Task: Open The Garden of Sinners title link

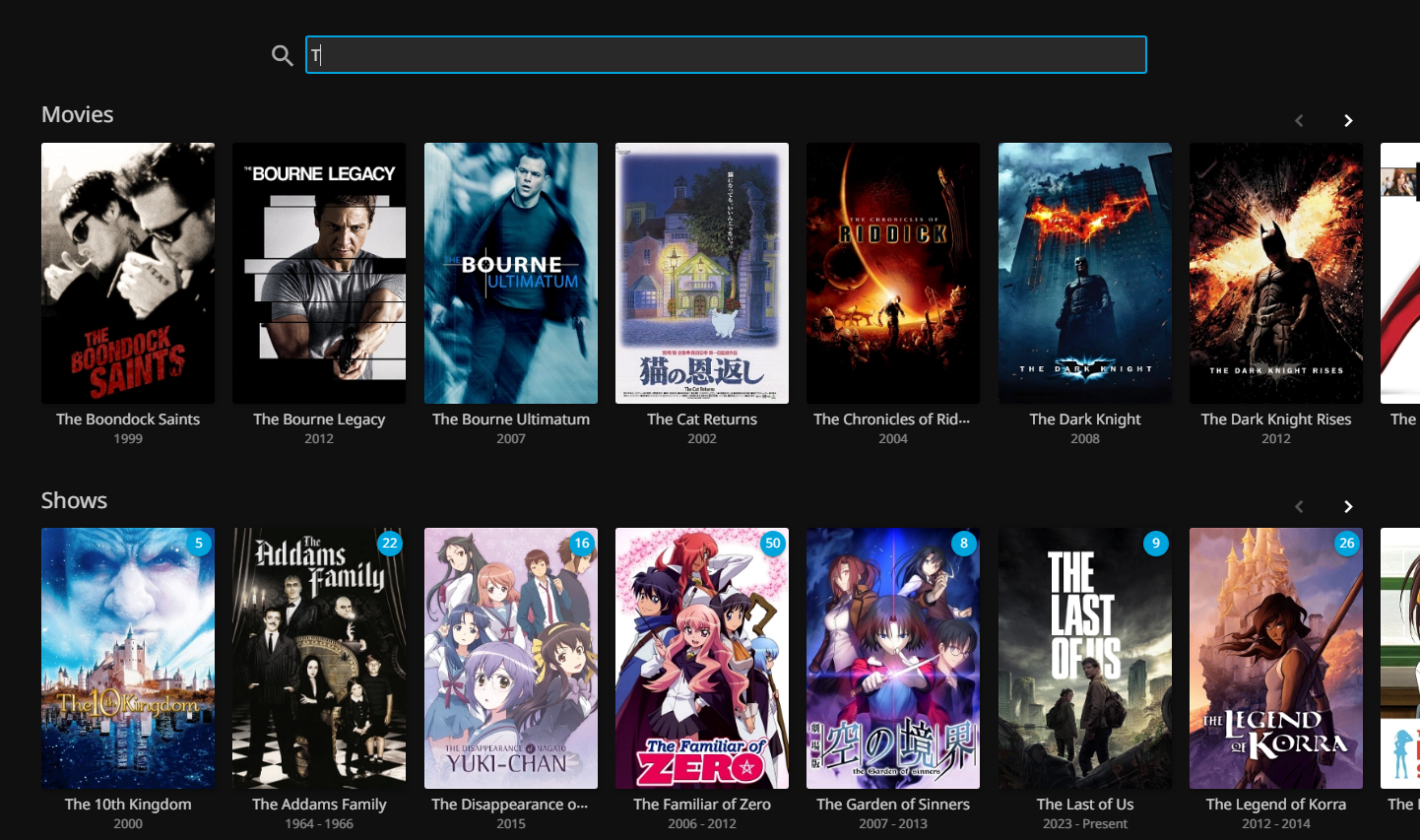Action: [893, 804]
